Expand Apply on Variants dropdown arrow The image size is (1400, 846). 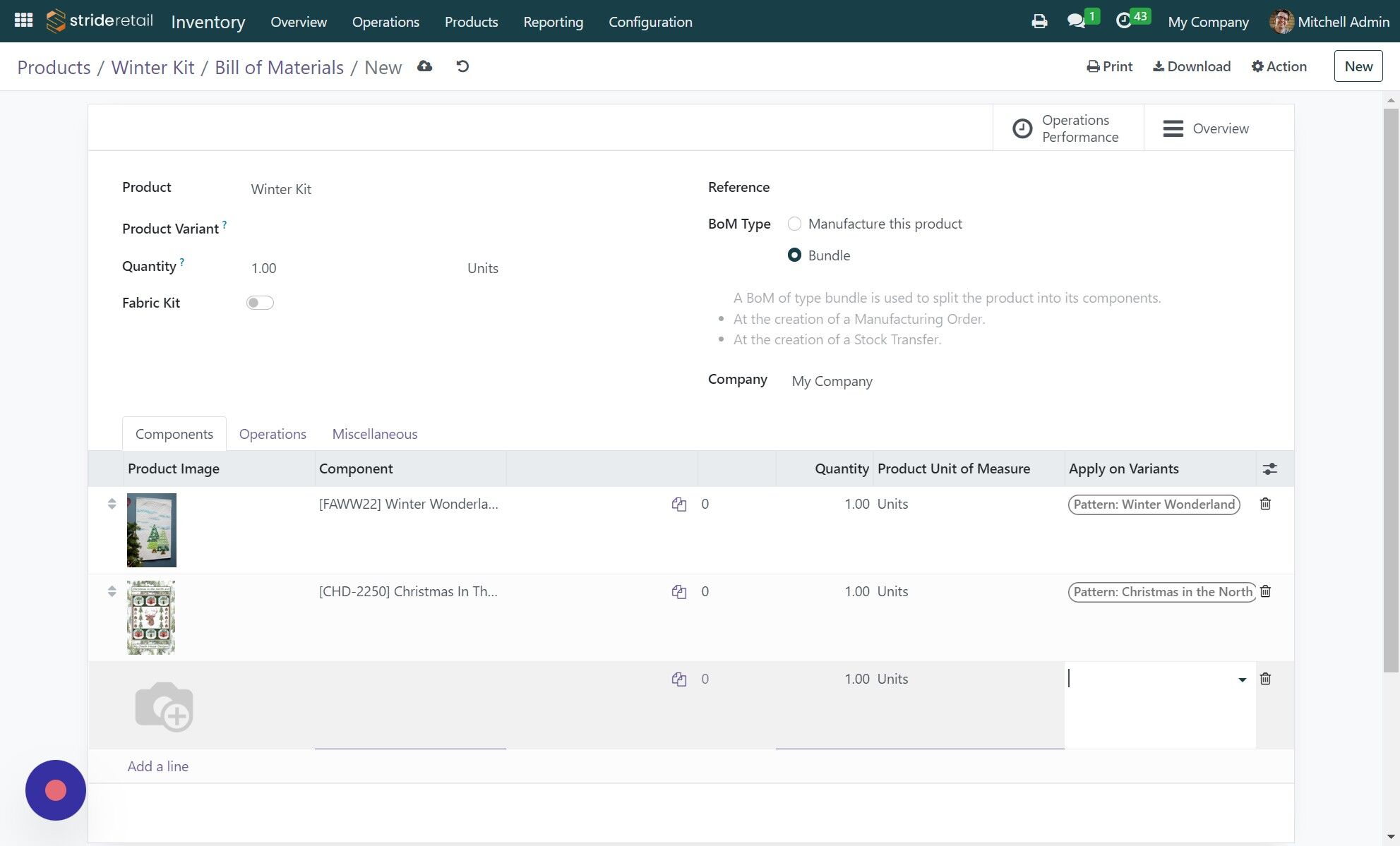point(1242,679)
